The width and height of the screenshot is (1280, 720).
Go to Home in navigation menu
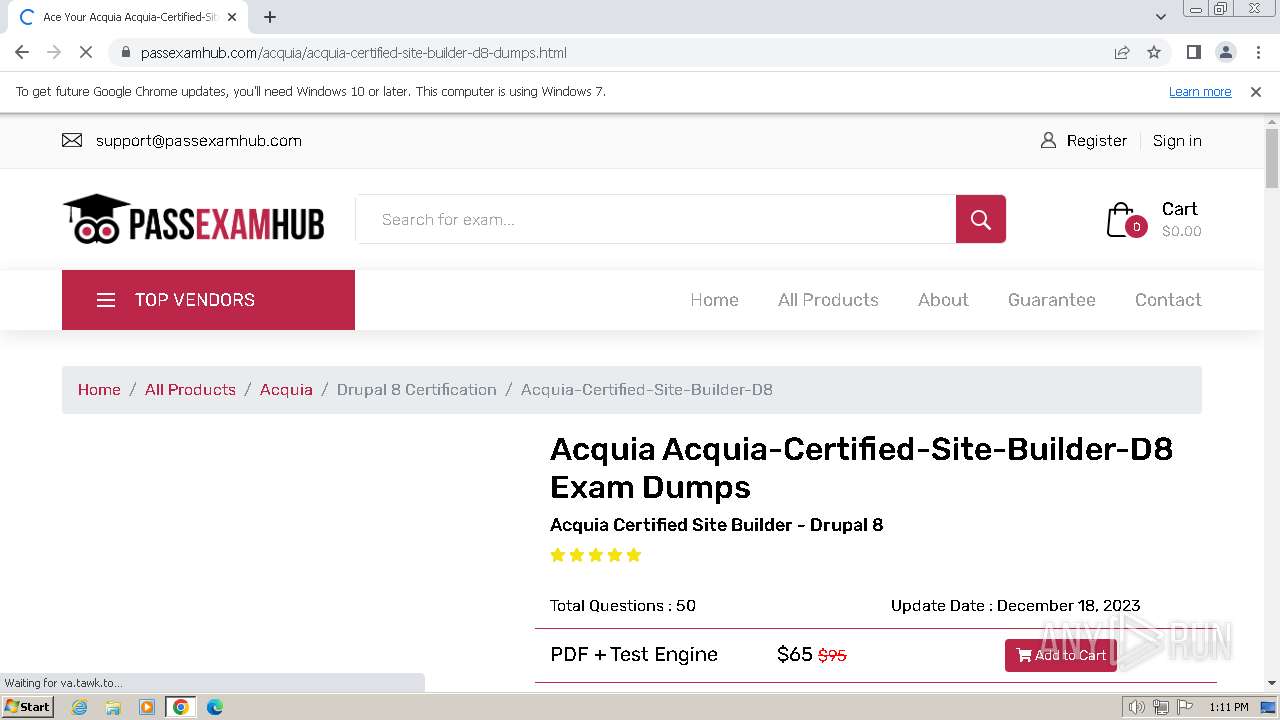(714, 300)
